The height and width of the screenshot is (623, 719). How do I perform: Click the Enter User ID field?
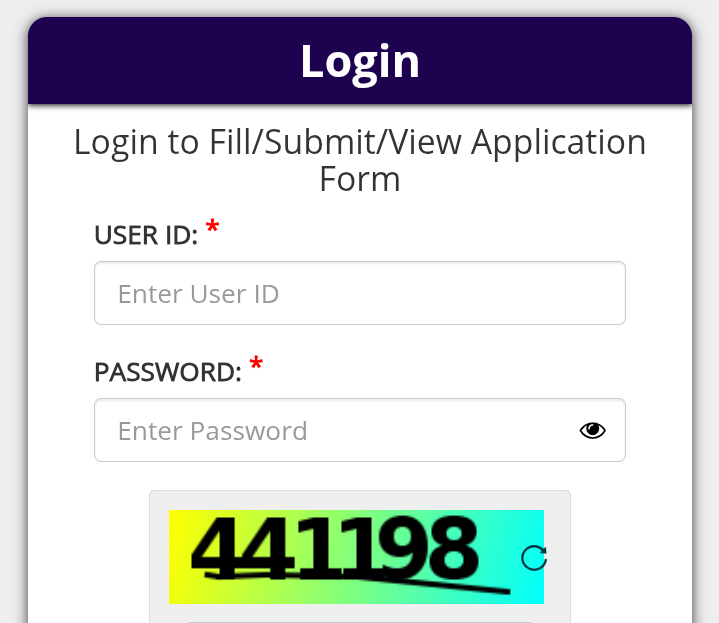359,293
